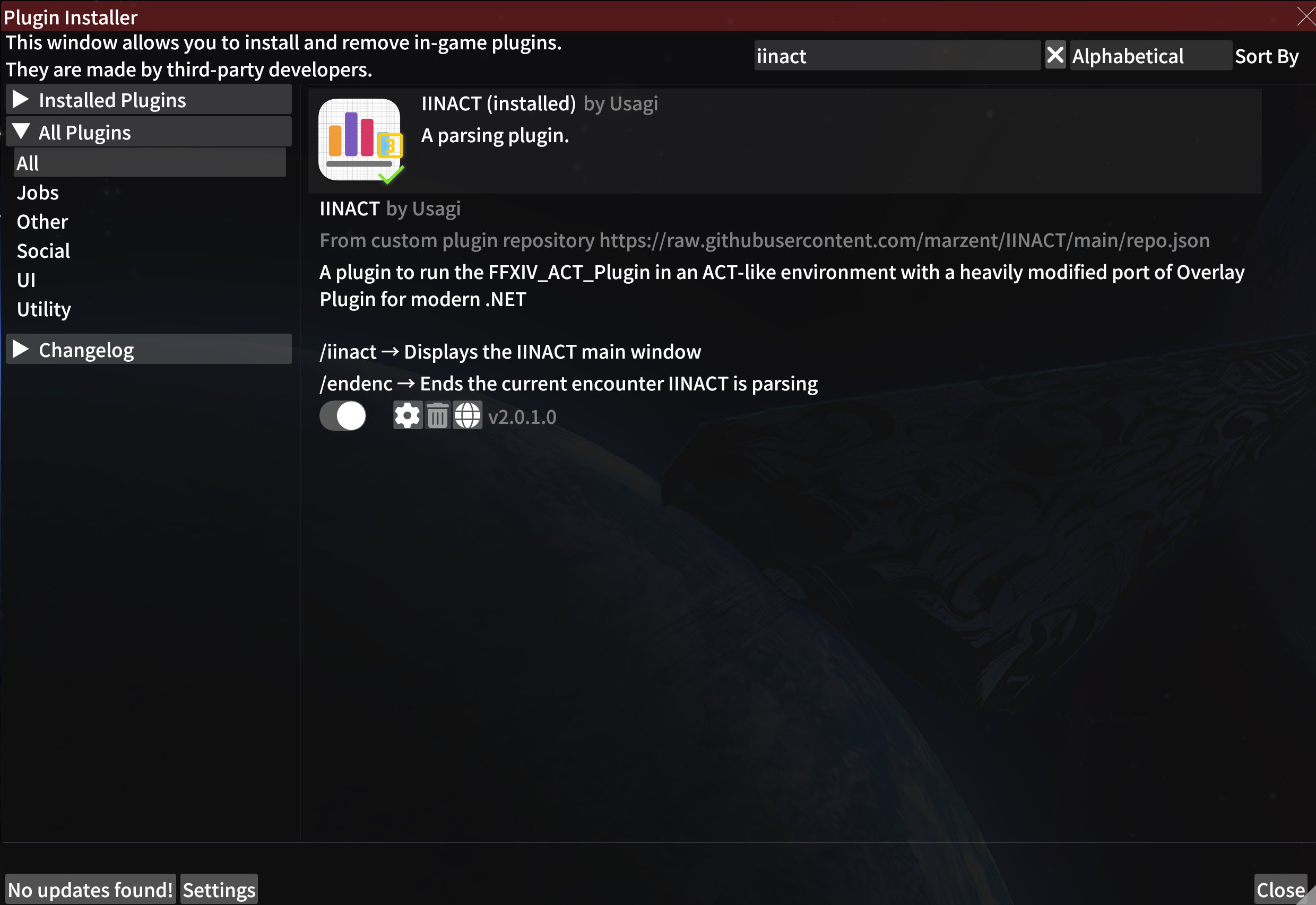Select the Jobs category

coord(38,193)
